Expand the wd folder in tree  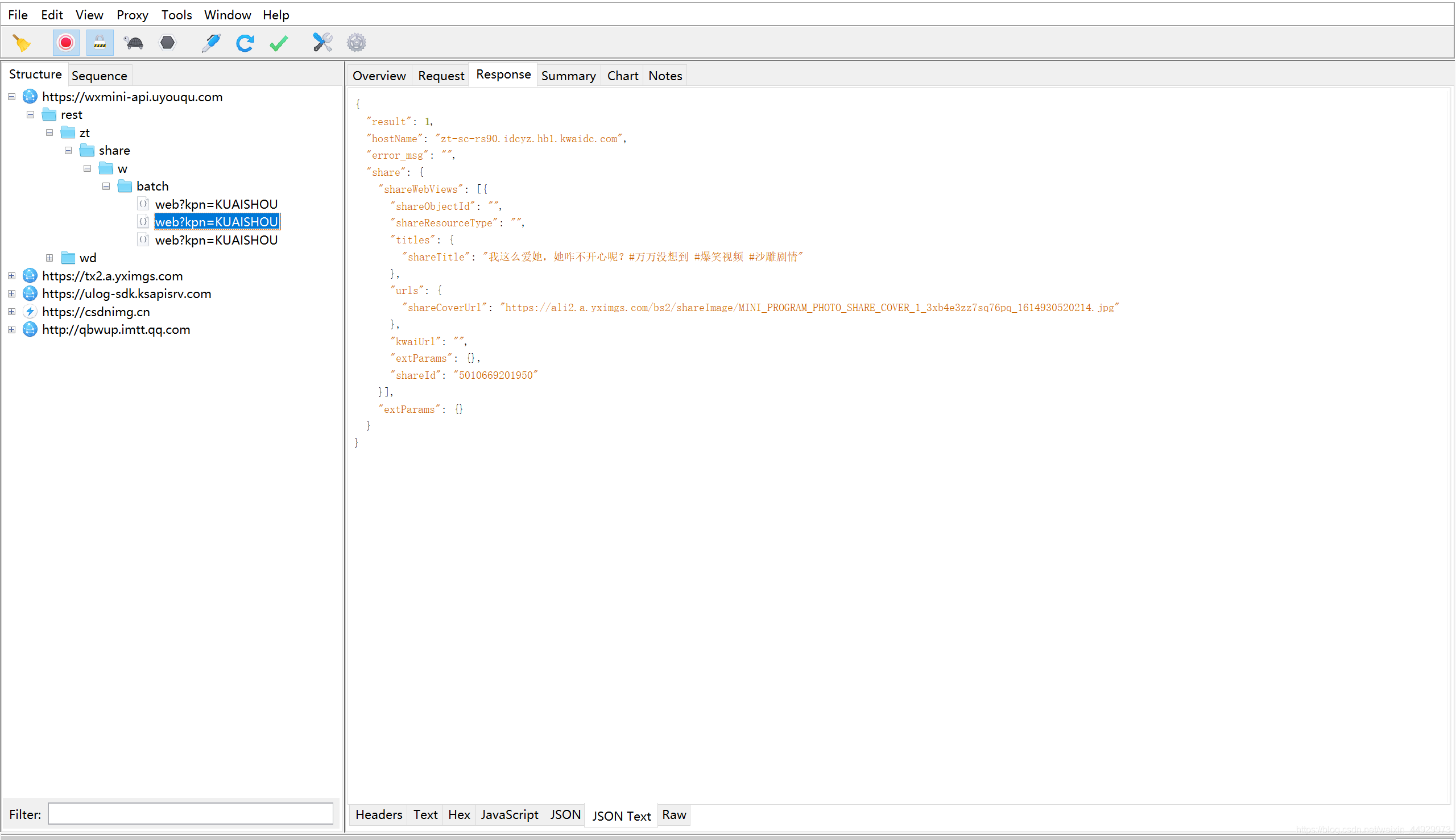point(47,258)
